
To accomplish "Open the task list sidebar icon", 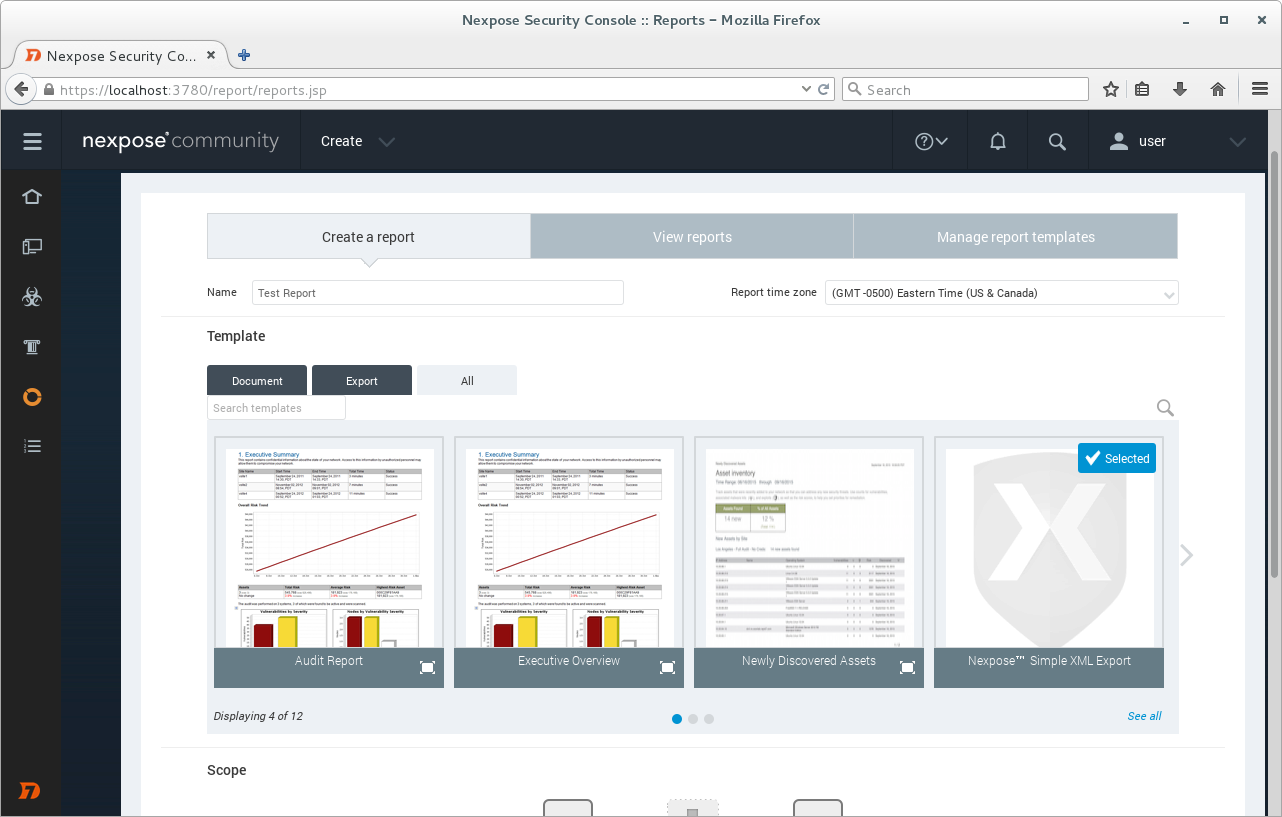I will click(x=32, y=446).
